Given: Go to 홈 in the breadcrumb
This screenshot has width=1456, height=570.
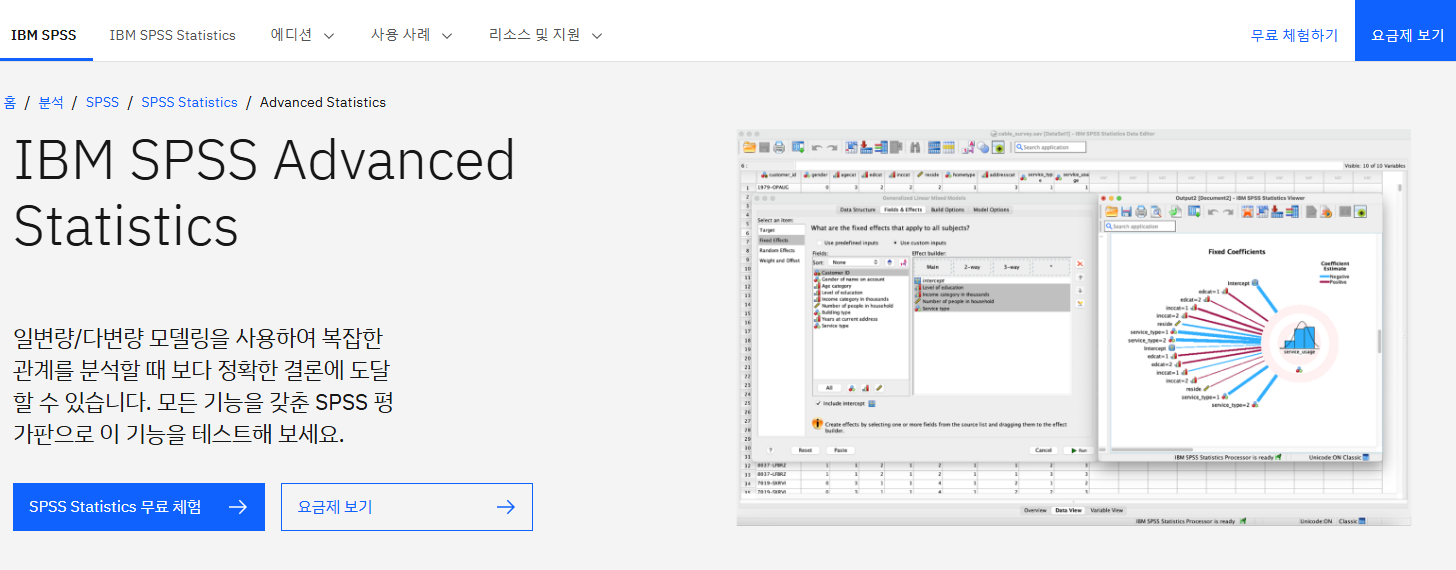Looking at the screenshot, I should 9,102.
